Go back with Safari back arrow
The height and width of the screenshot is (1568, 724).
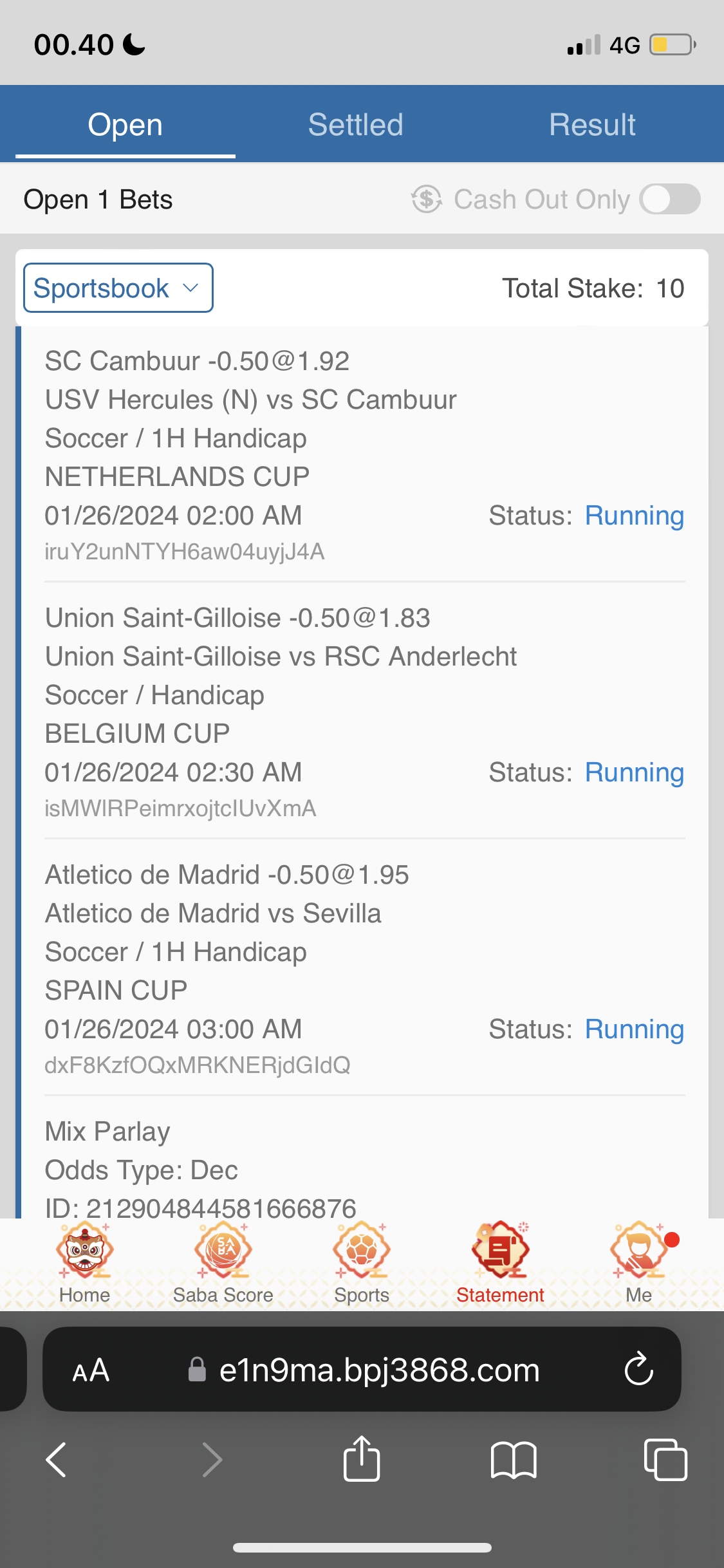point(57,1459)
